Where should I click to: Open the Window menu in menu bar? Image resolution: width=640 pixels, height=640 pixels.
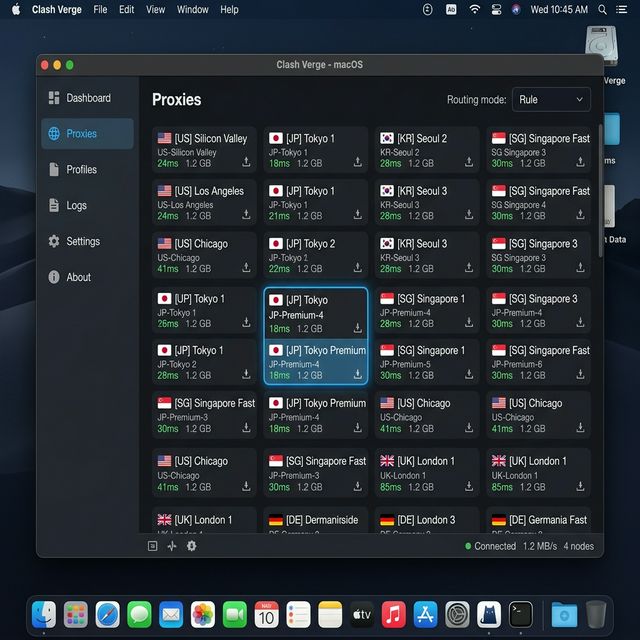(x=192, y=9)
